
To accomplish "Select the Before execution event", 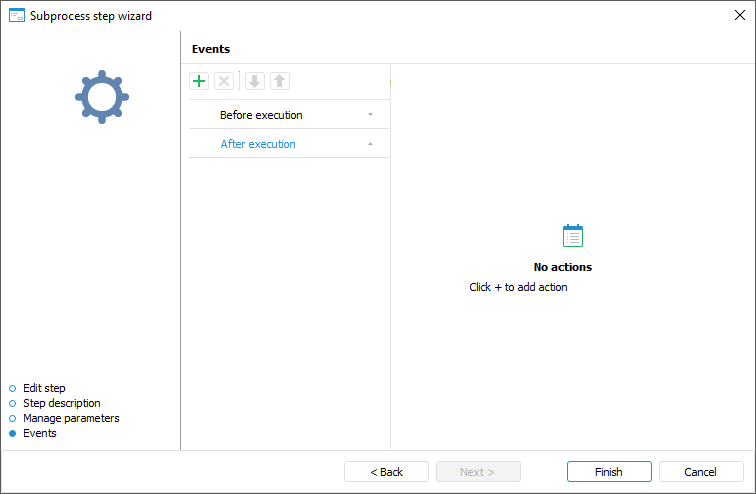I will pyautogui.click(x=261, y=115).
